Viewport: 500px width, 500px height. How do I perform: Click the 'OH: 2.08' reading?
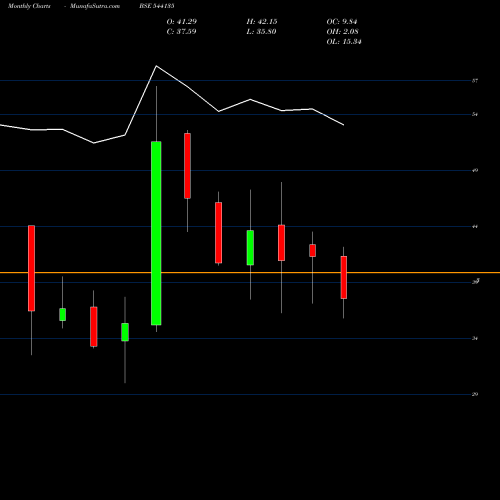pos(342,32)
